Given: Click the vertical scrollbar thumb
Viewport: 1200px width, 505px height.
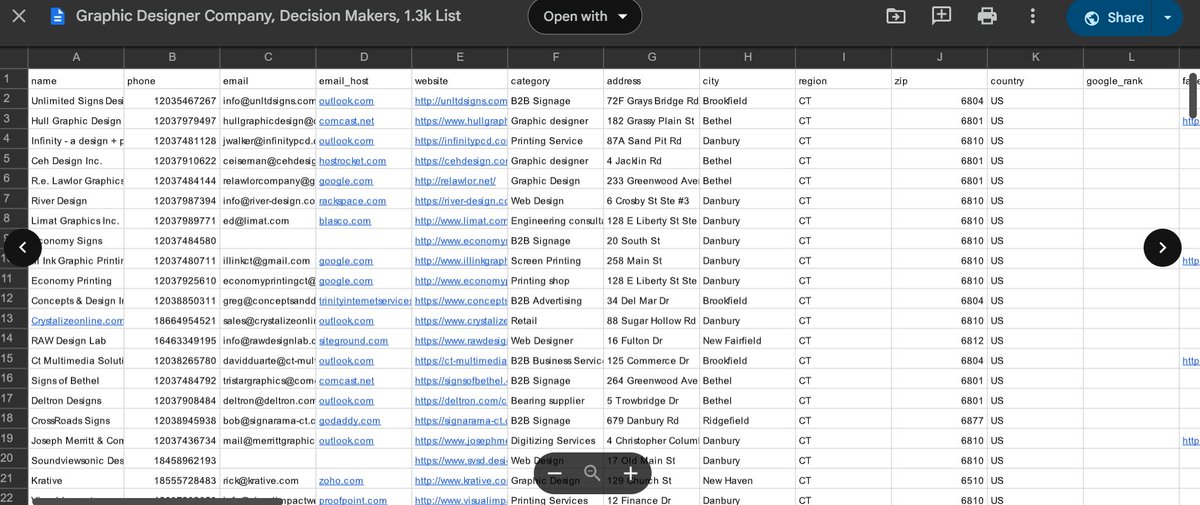Looking at the screenshot, I should click(x=1193, y=98).
